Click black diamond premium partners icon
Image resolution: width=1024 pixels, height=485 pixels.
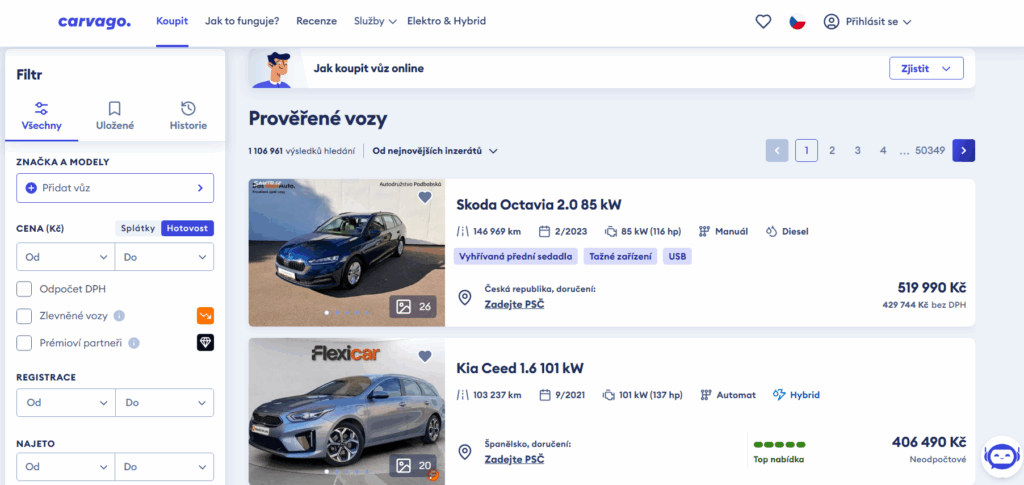coord(206,343)
